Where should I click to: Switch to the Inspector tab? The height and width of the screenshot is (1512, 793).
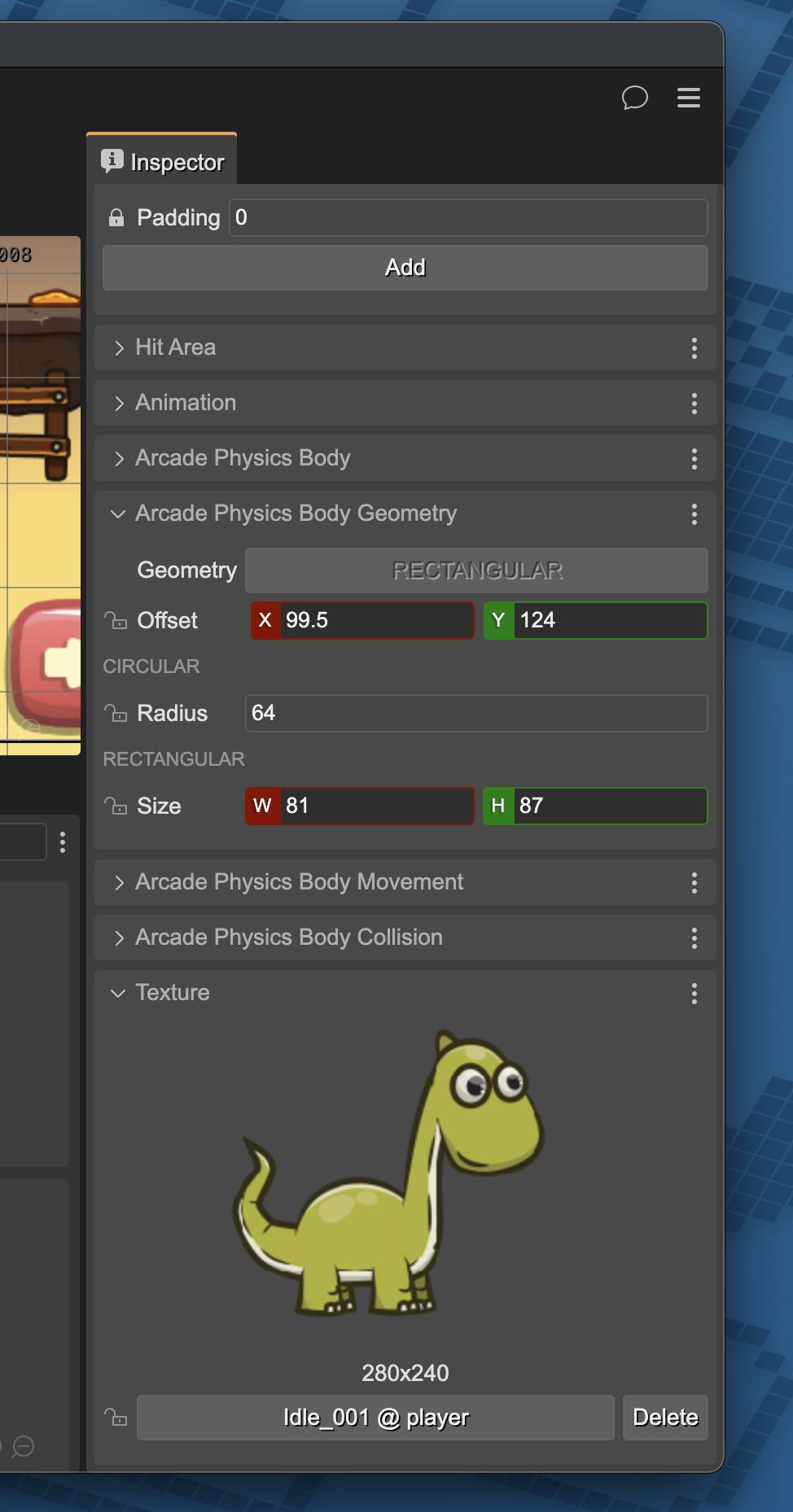pos(163,162)
